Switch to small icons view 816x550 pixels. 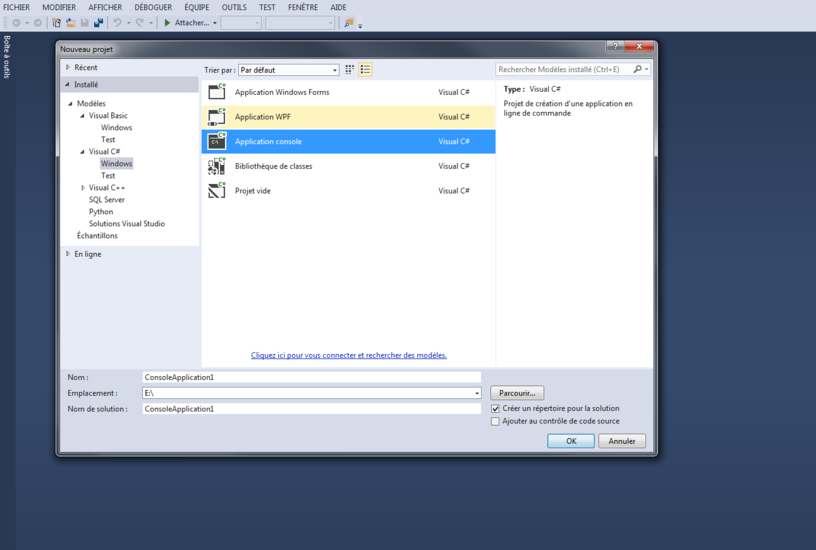point(349,70)
